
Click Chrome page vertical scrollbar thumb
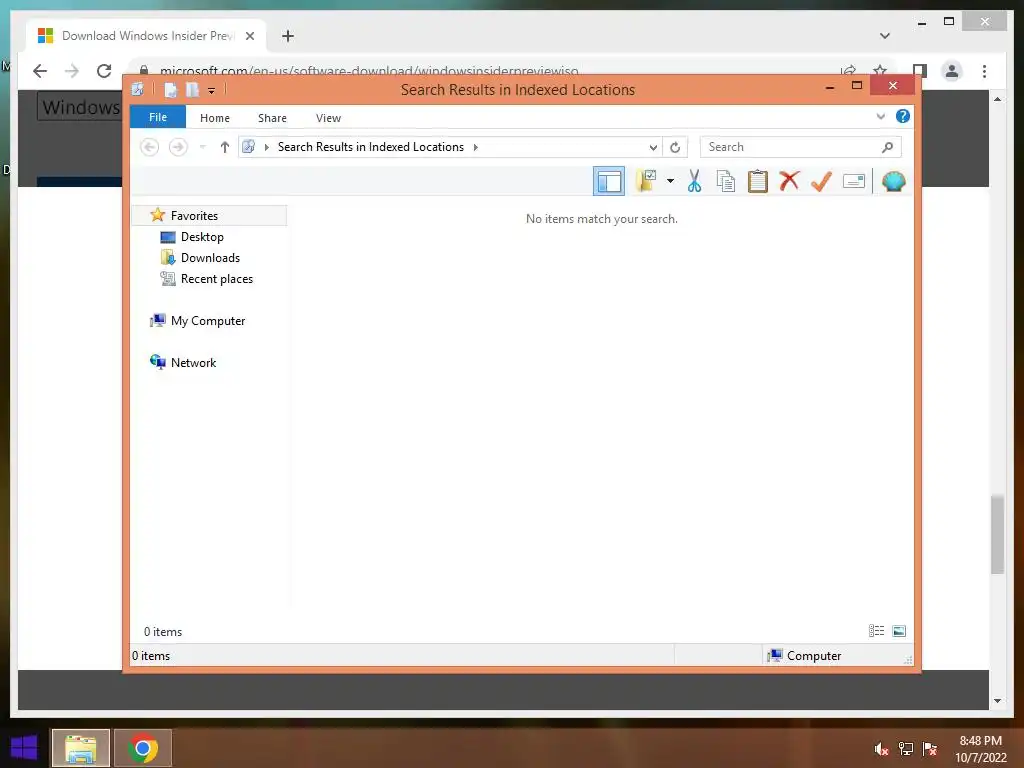(997, 534)
